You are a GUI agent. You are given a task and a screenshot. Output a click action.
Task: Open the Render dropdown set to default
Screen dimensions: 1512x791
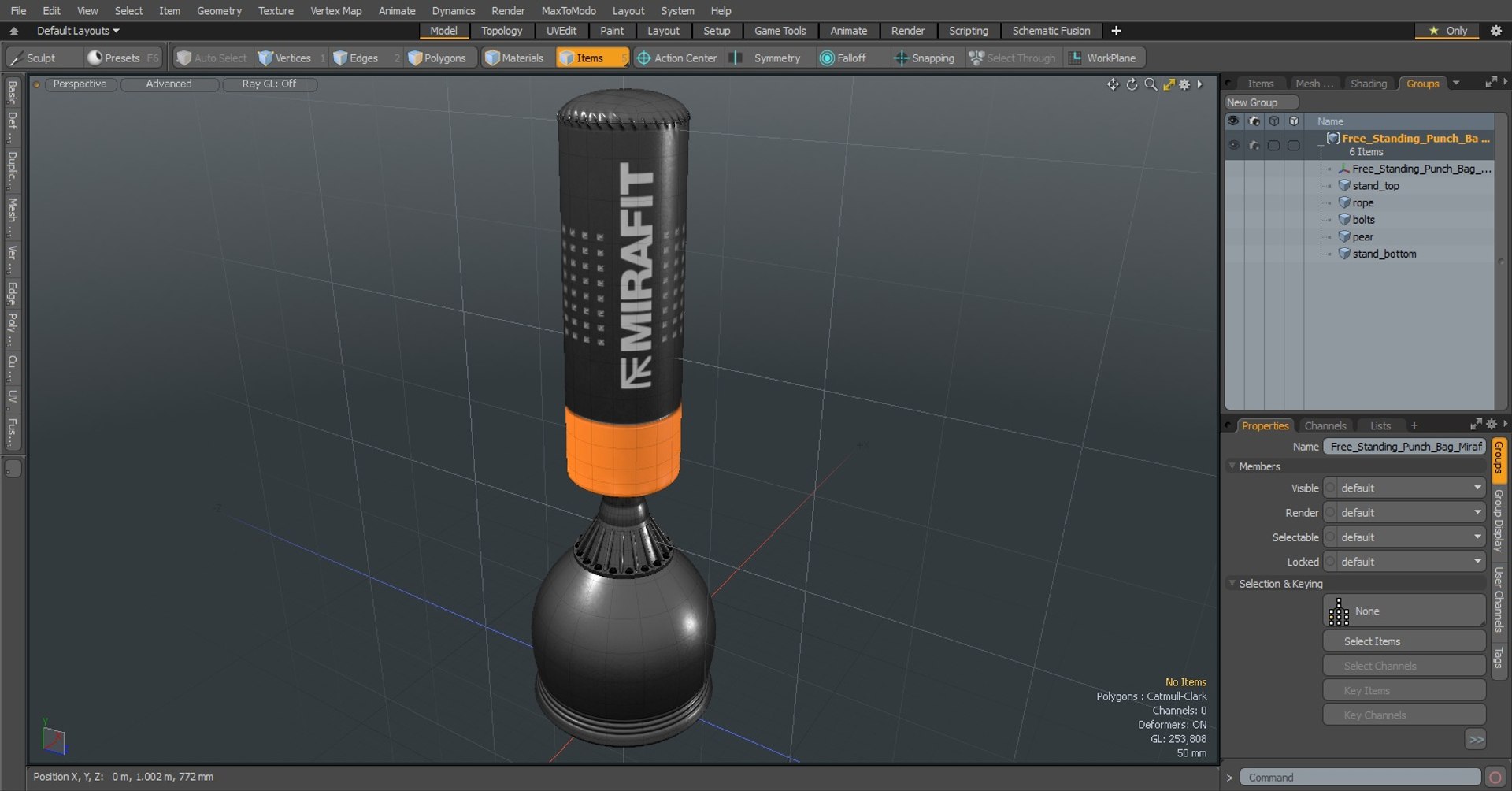(x=1406, y=513)
